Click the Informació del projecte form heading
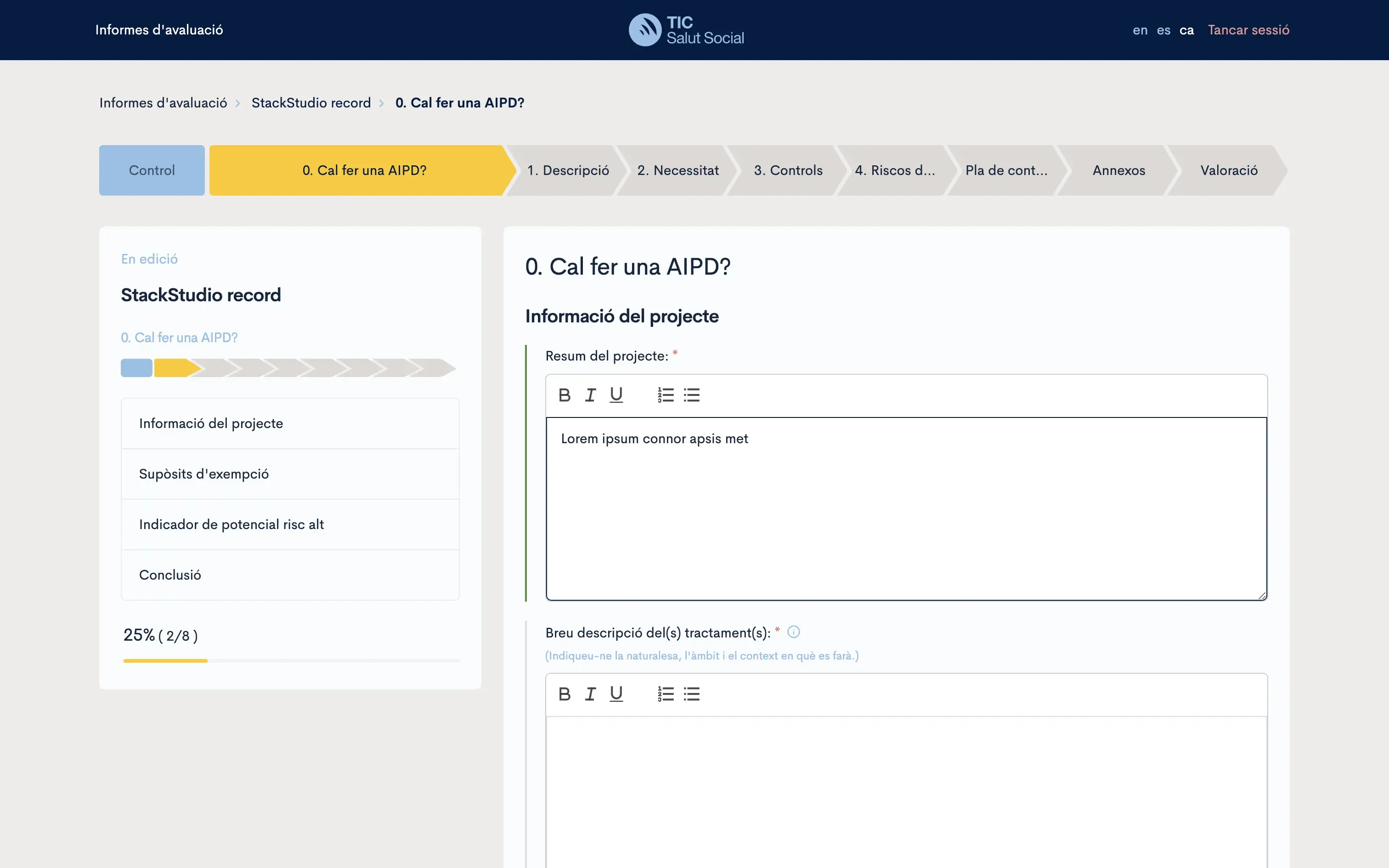The width and height of the screenshot is (1389, 868). tap(621, 316)
